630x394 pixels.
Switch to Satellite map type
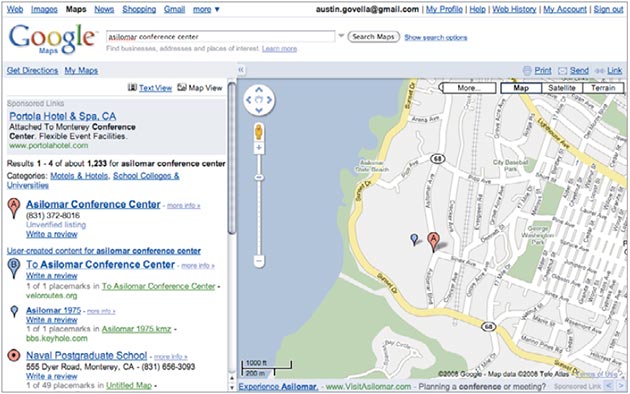[x=562, y=88]
